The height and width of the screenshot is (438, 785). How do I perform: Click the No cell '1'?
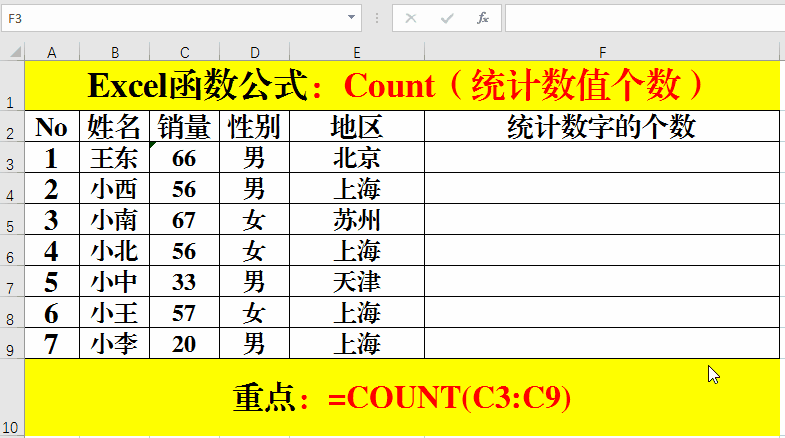tap(52, 157)
